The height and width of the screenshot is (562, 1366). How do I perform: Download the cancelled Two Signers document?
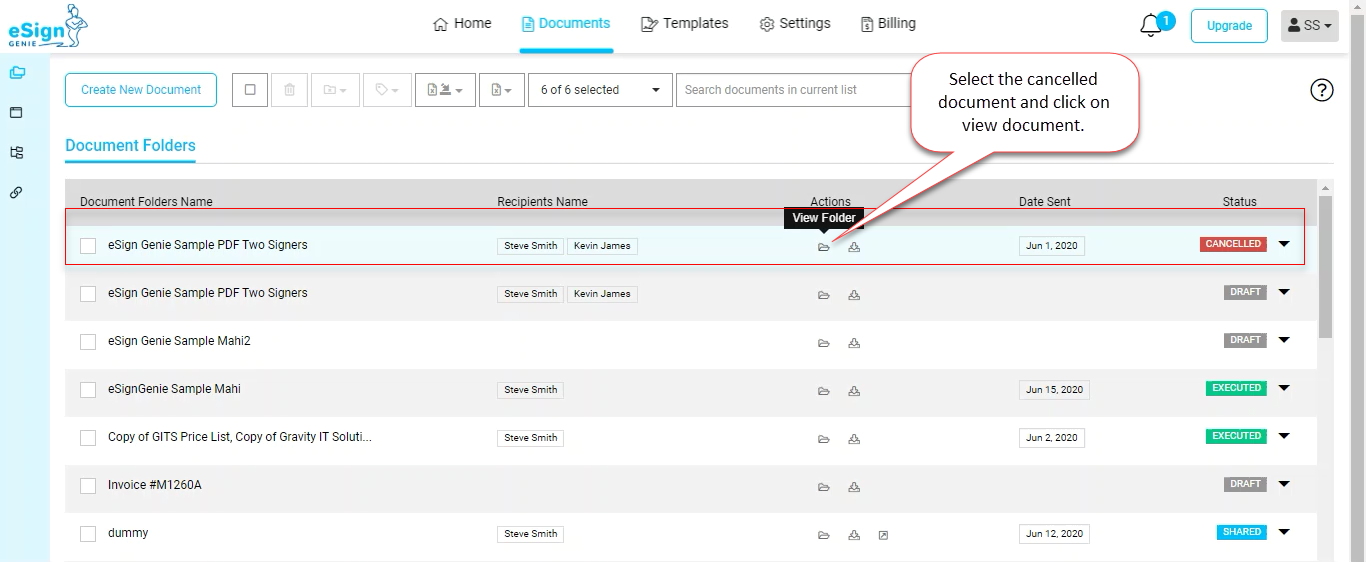point(854,247)
